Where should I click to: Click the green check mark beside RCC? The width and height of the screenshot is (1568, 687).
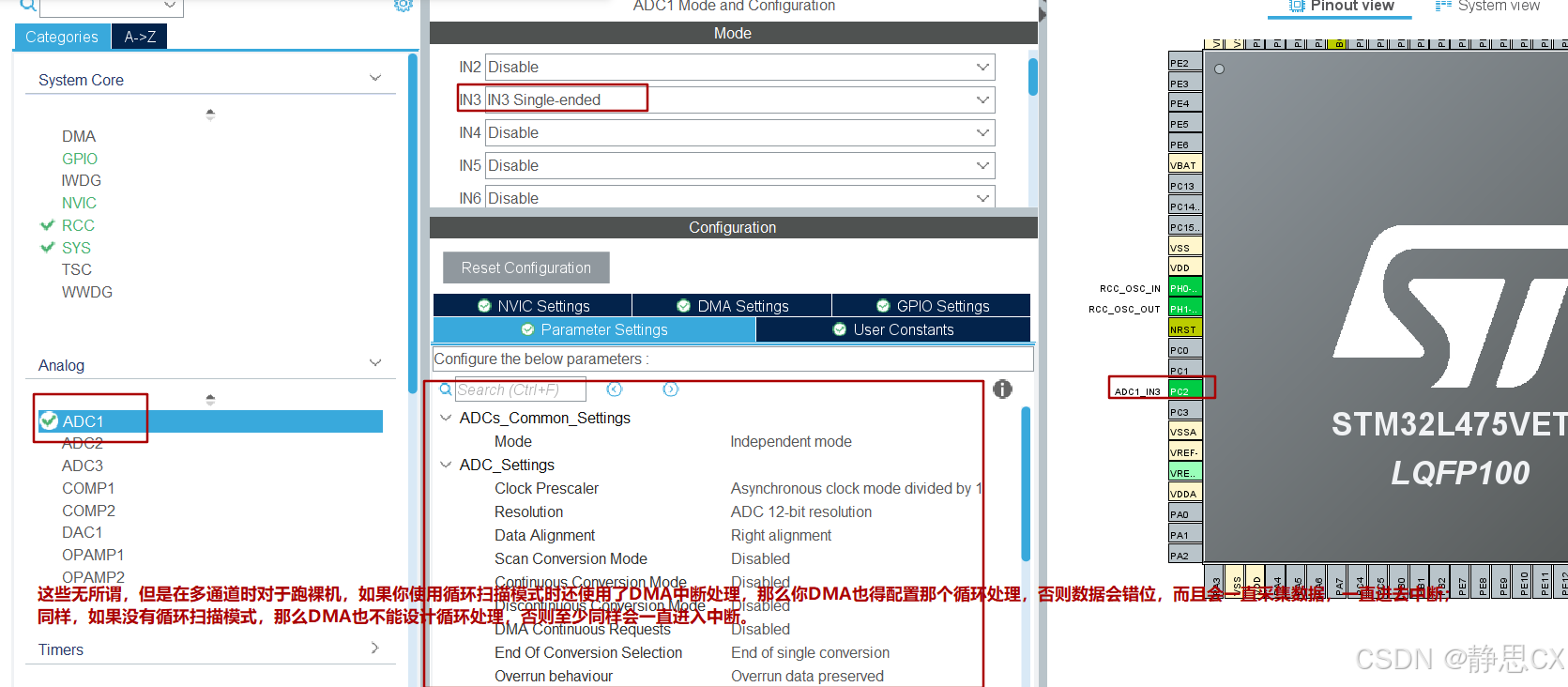[x=48, y=225]
